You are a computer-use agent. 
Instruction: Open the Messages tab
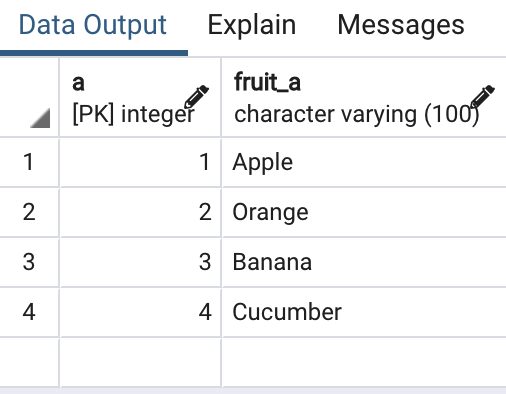click(x=401, y=25)
